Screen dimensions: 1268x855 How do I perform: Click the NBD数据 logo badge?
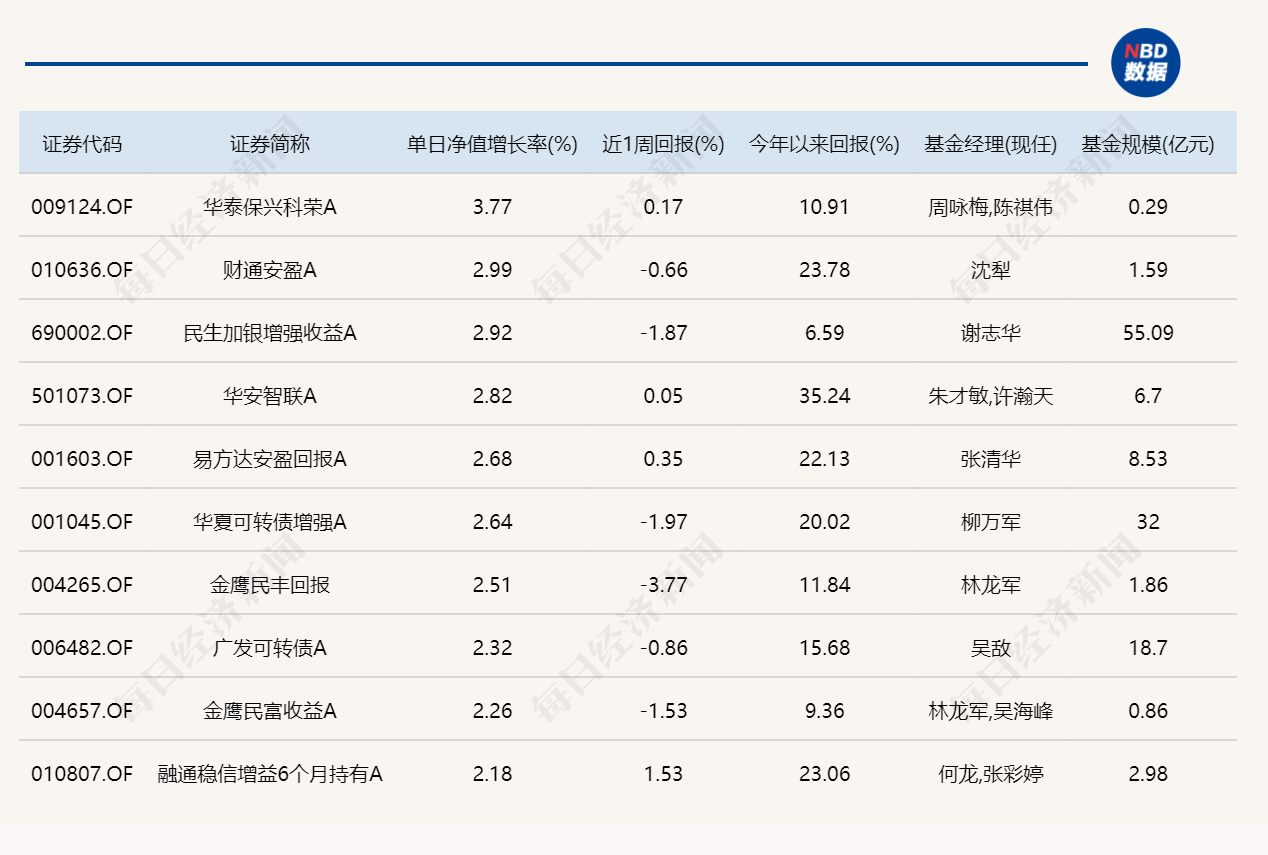(1145, 62)
